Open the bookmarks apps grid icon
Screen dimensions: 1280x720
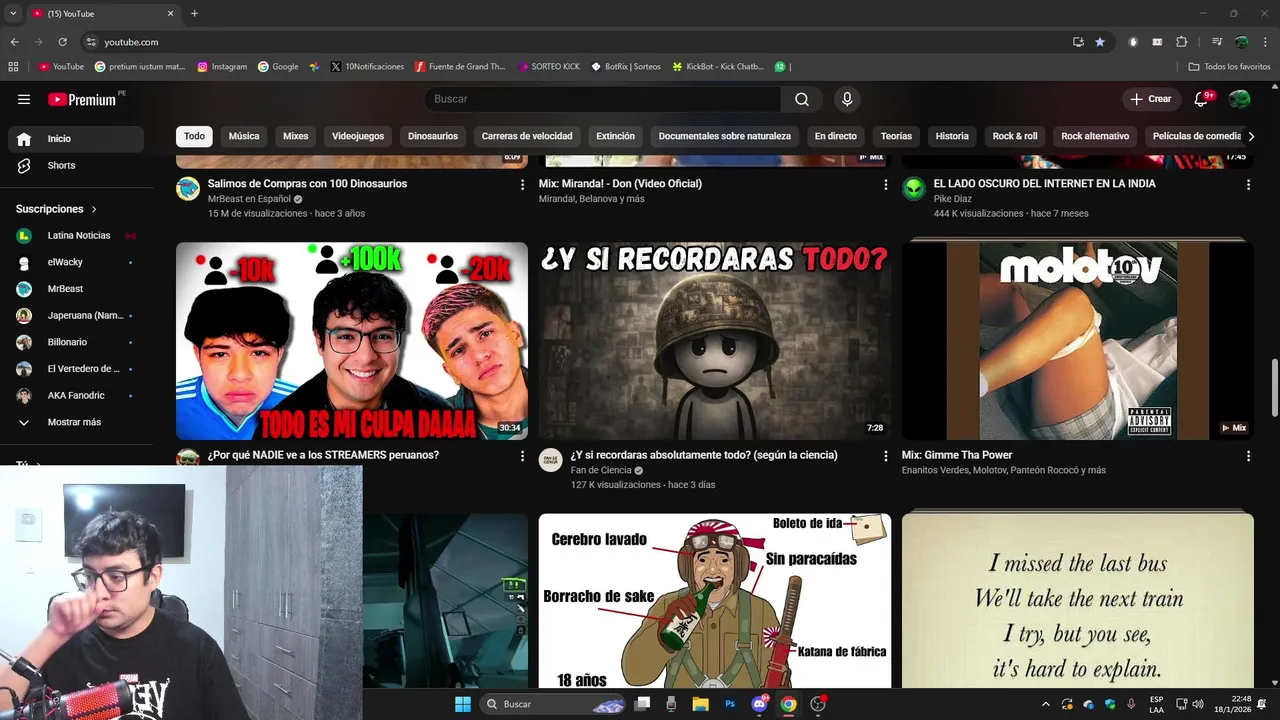pos(13,67)
